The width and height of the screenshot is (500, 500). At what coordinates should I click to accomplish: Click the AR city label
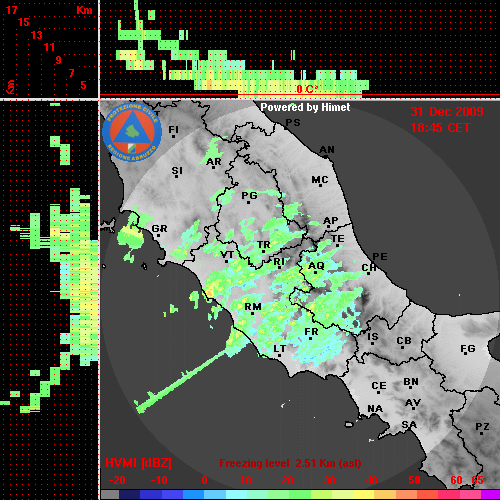(x=214, y=162)
